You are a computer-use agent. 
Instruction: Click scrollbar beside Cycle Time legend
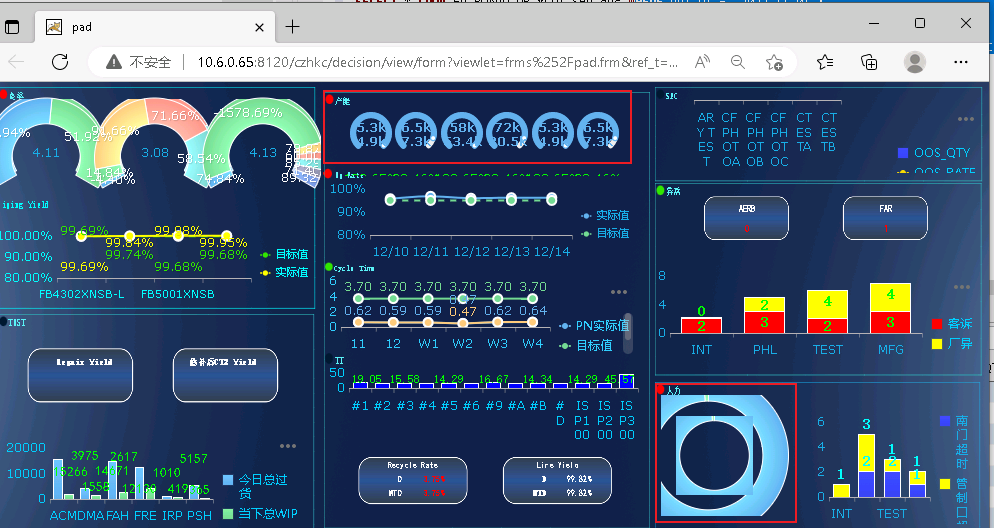click(x=628, y=333)
